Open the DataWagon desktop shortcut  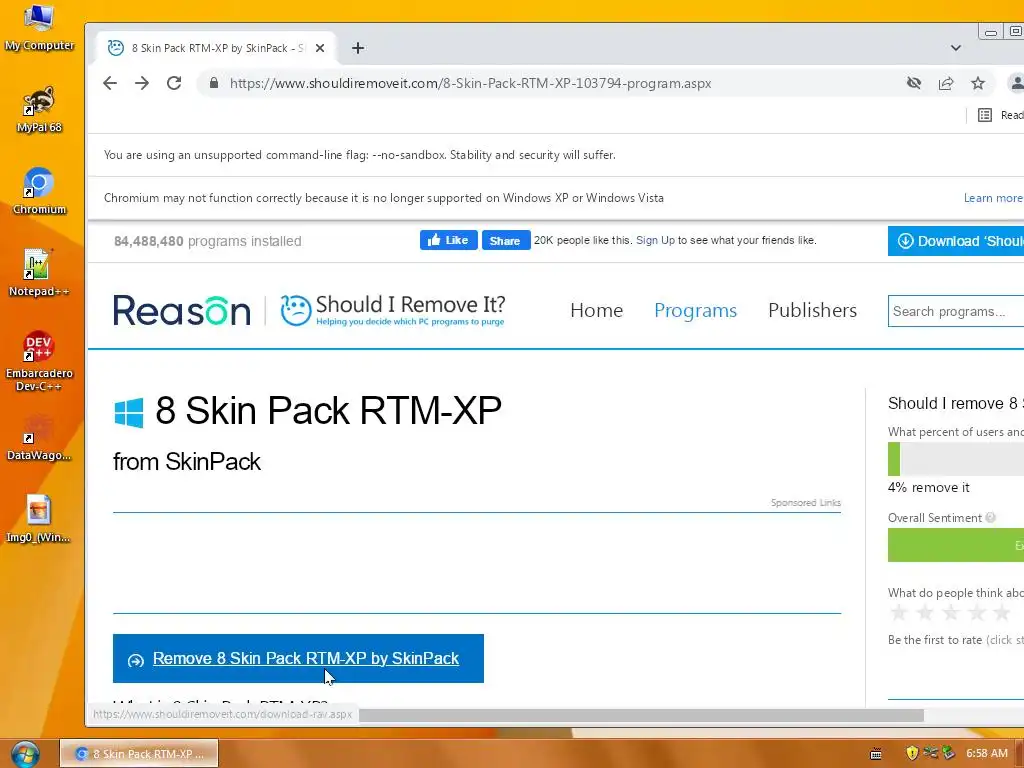click(x=39, y=437)
